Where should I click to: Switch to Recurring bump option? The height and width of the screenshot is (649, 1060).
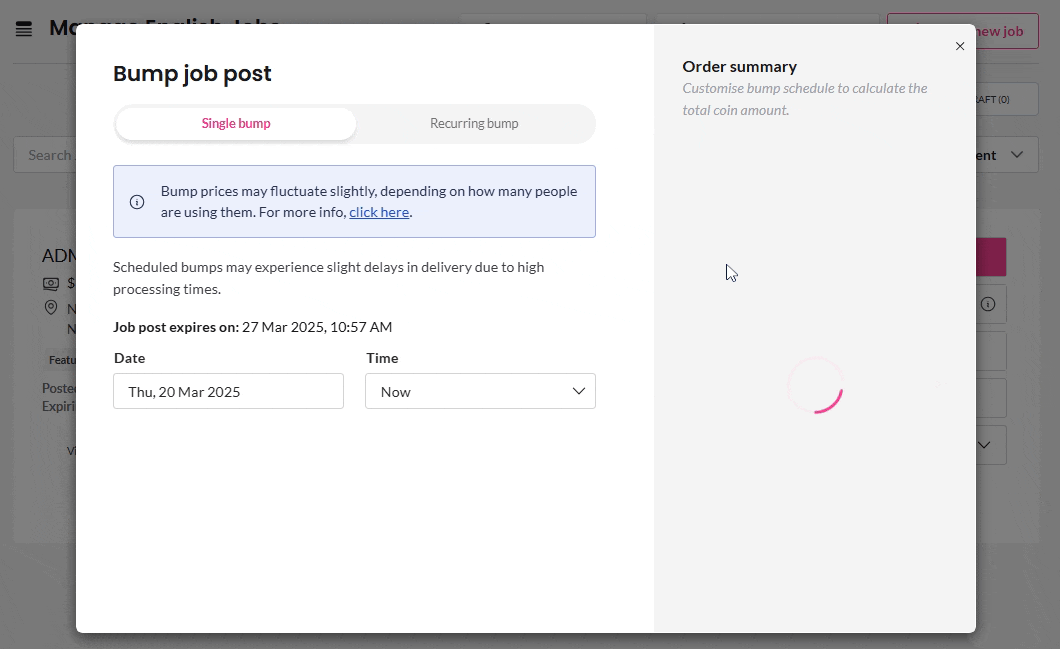click(475, 124)
